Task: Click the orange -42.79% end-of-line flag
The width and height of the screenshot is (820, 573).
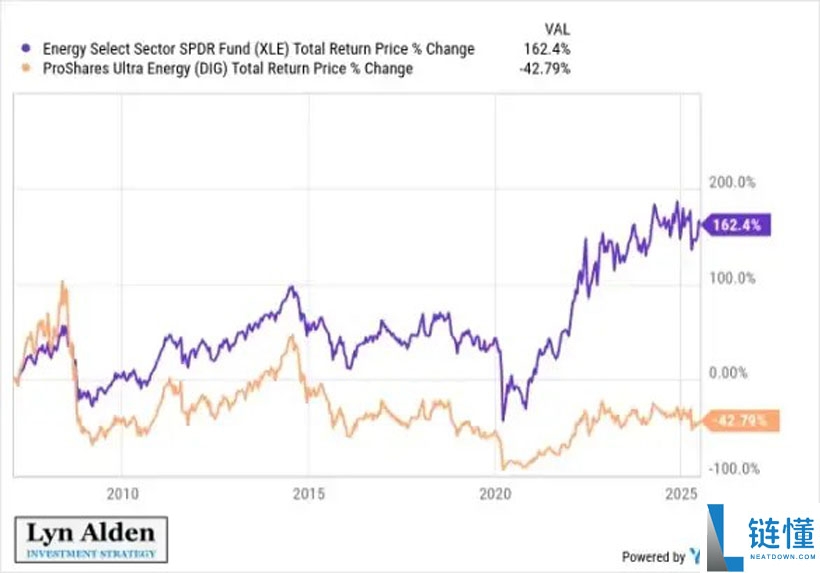Action: coord(741,421)
